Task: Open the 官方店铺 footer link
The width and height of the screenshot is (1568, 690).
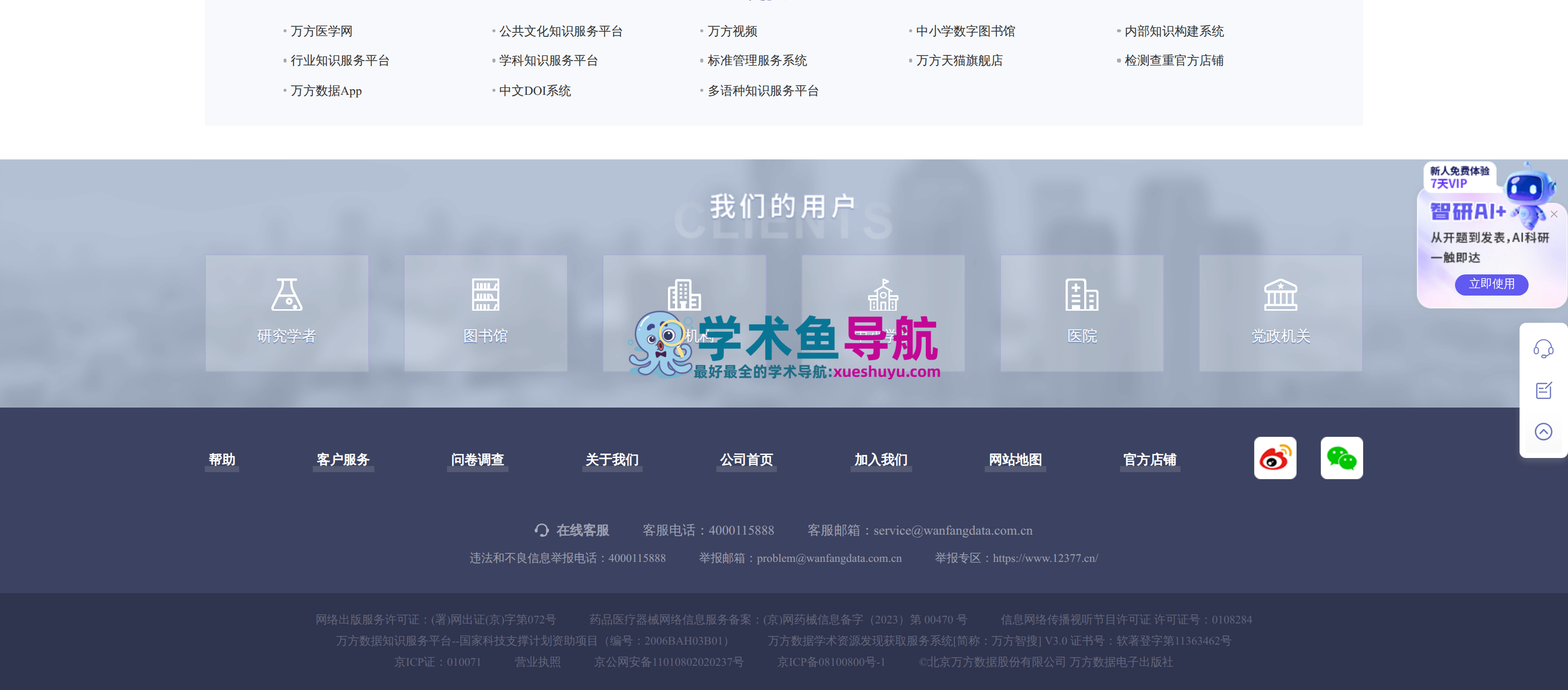Action: (x=1149, y=459)
